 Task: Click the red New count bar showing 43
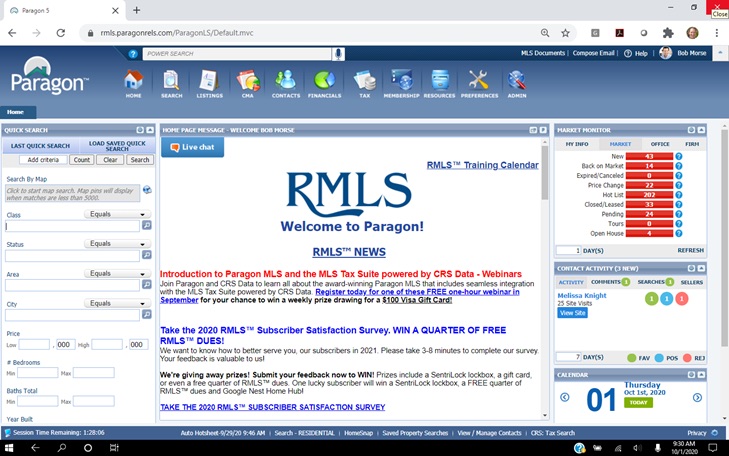pos(649,156)
